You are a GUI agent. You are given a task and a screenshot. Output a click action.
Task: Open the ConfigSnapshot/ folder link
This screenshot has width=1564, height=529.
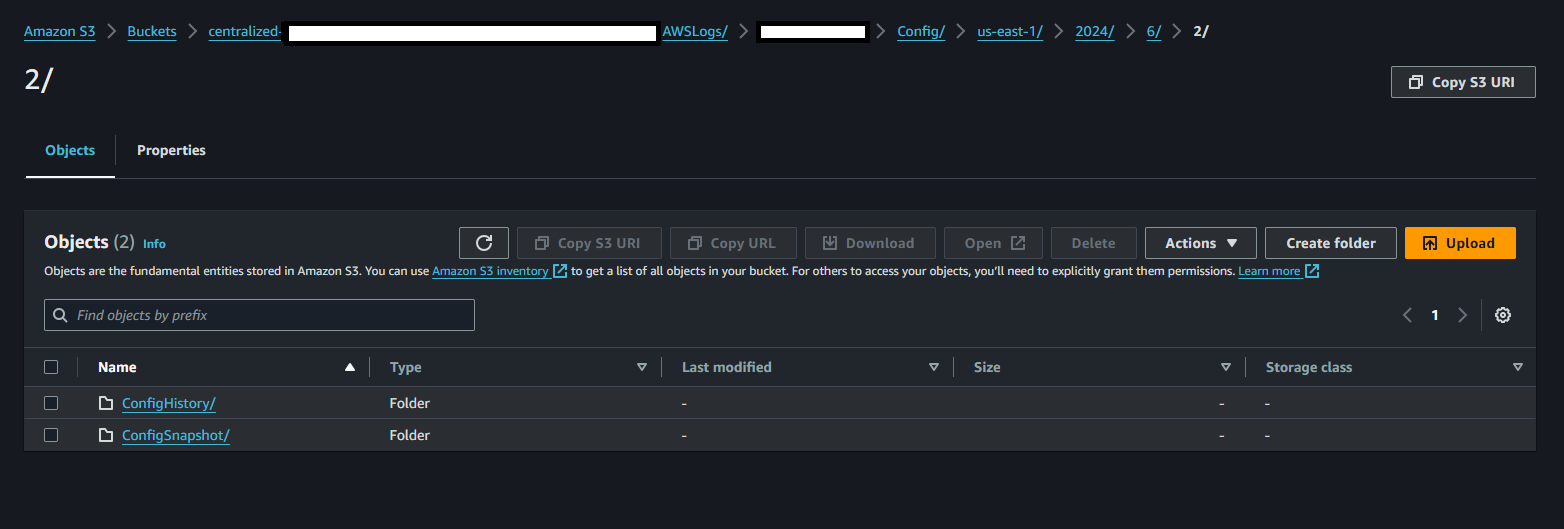176,436
